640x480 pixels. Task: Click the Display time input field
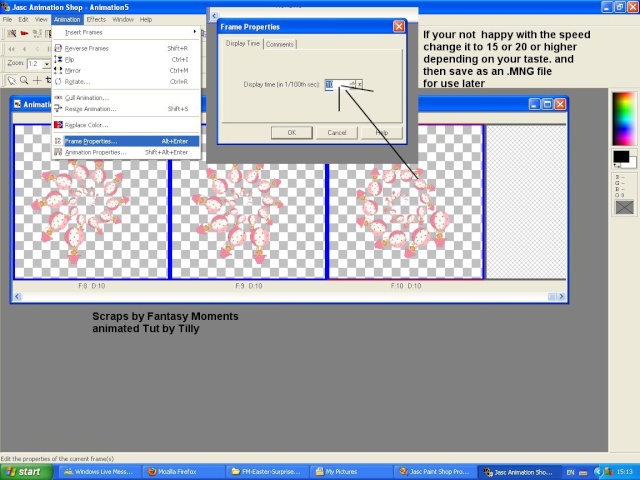click(x=337, y=84)
